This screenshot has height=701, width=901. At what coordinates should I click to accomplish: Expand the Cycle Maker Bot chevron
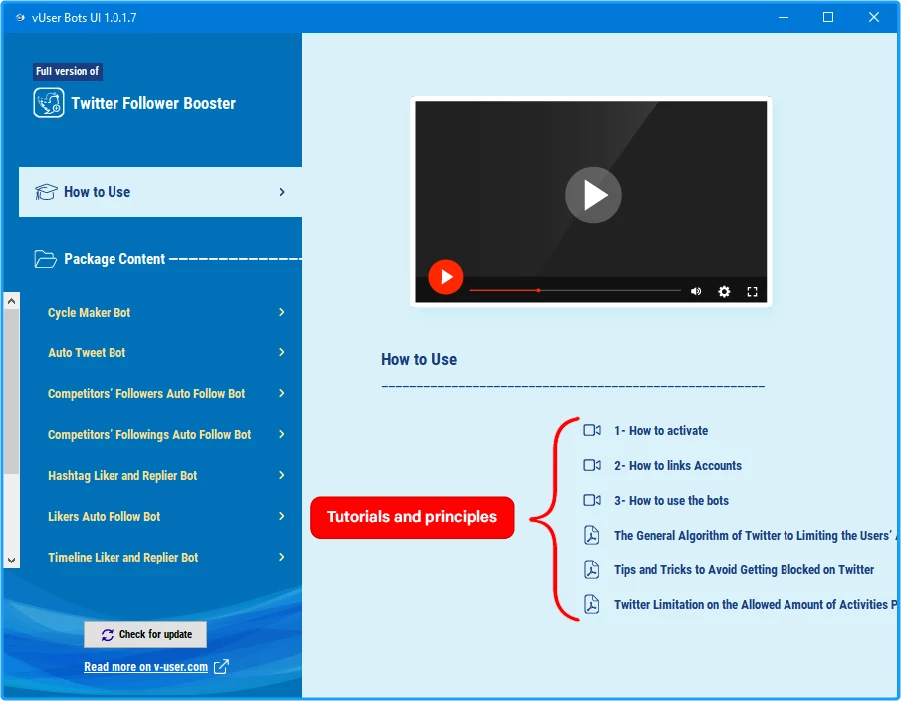(x=282, y=312)
